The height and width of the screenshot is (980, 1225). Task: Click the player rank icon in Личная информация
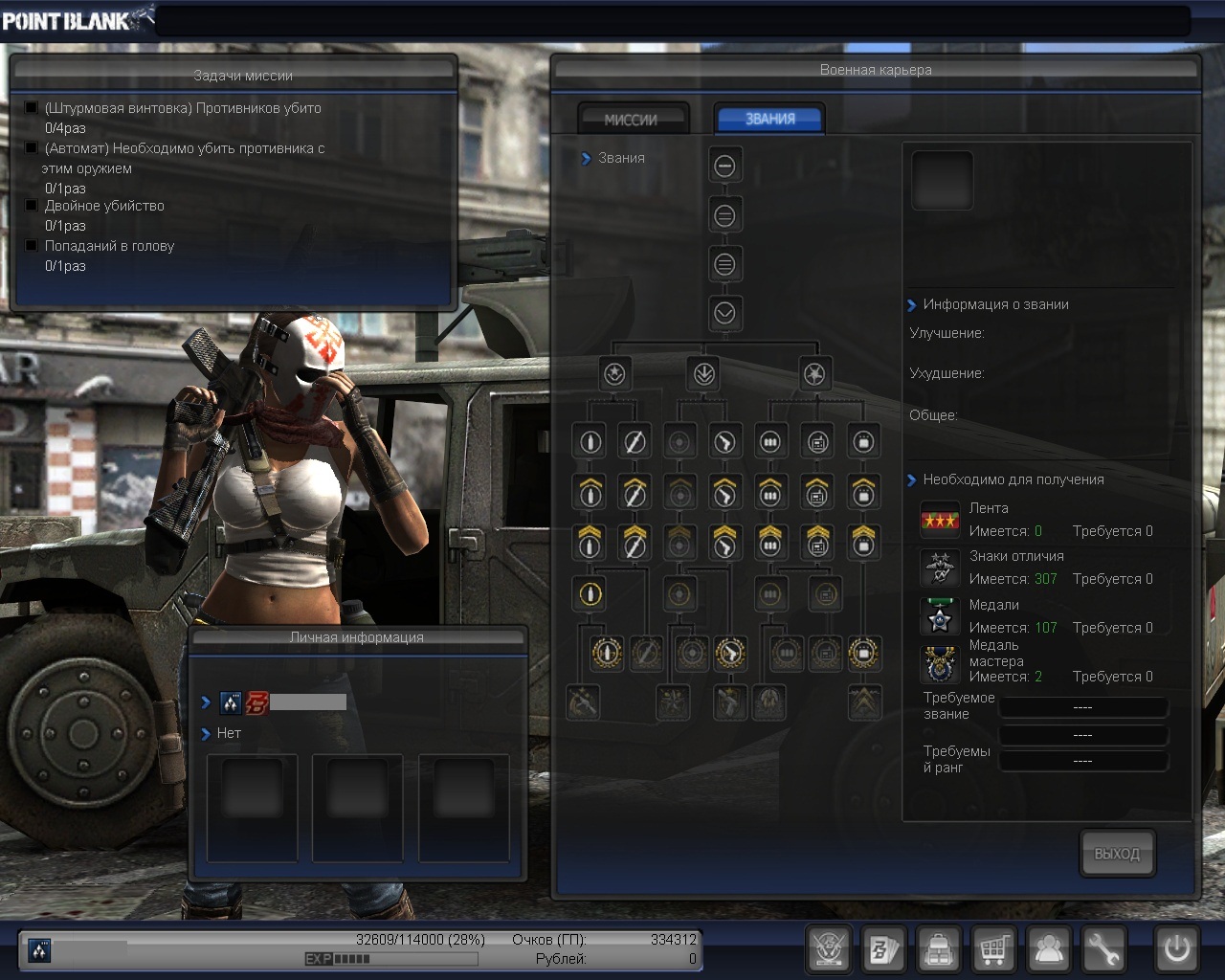(x=231, y=702)
